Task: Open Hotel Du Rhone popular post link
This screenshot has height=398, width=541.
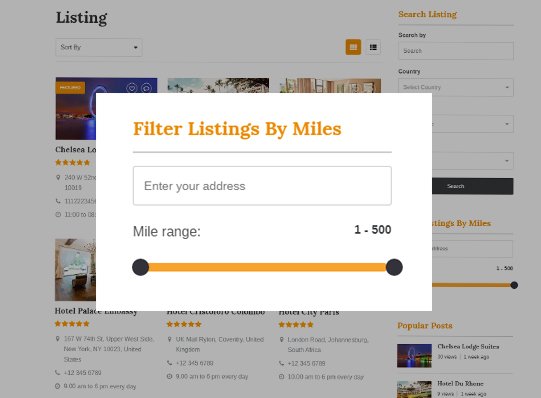Action: point(460,383)
